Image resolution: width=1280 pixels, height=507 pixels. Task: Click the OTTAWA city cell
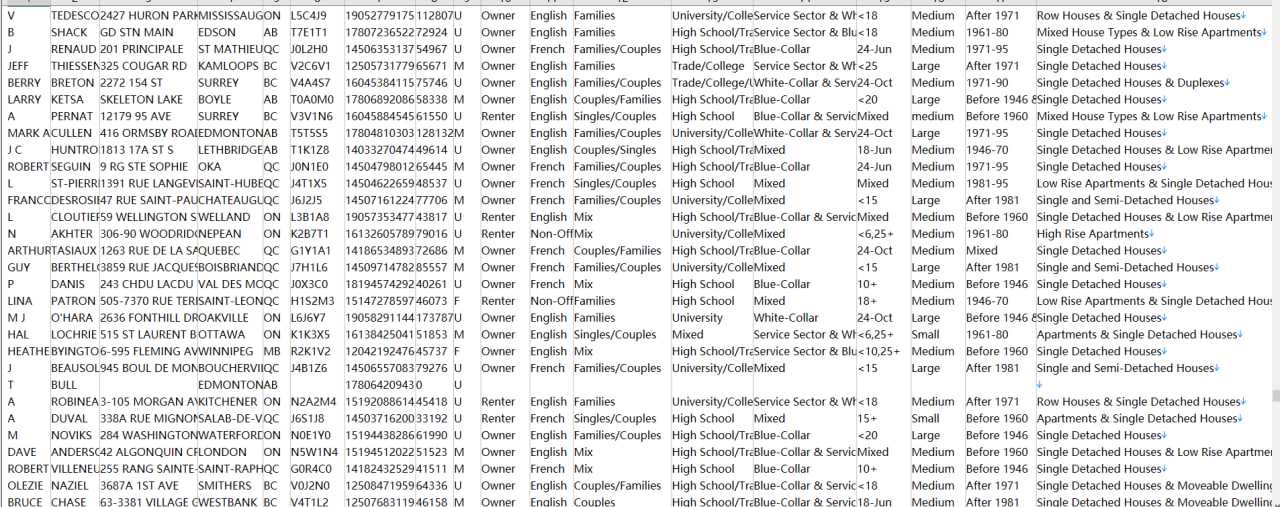(229, 334)
